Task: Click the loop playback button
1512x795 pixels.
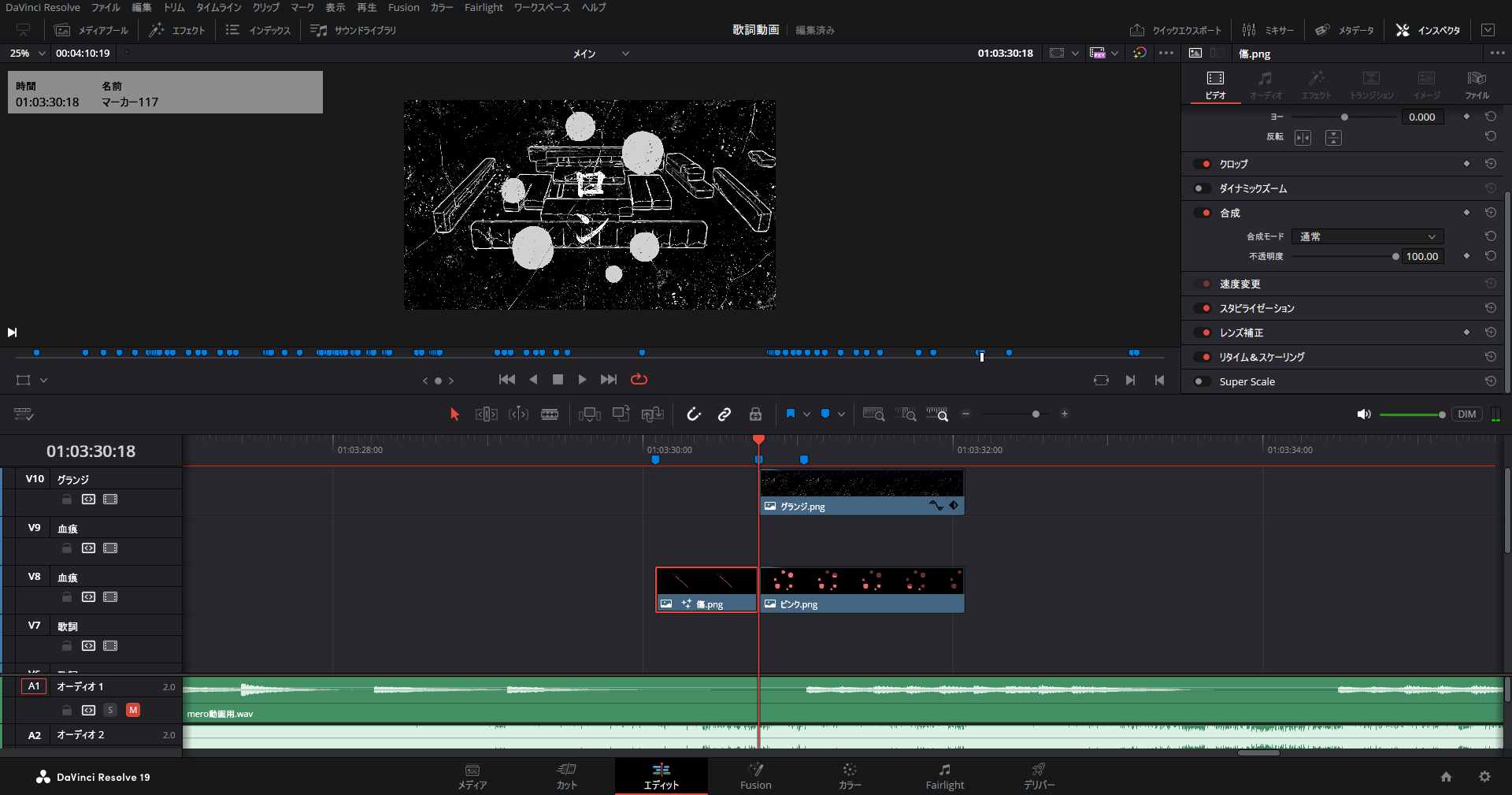Action: point(639,380)
